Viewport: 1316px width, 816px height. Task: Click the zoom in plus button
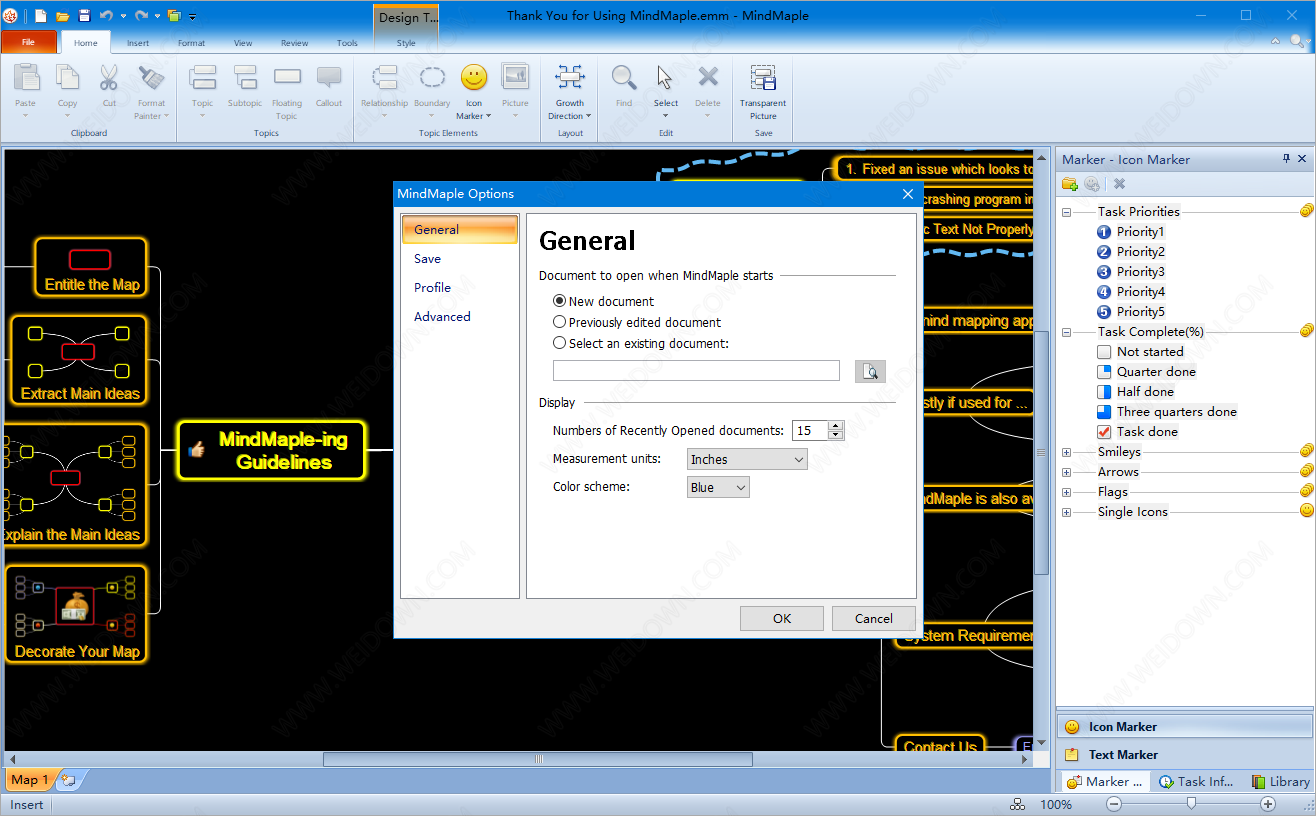[1268, 804]
